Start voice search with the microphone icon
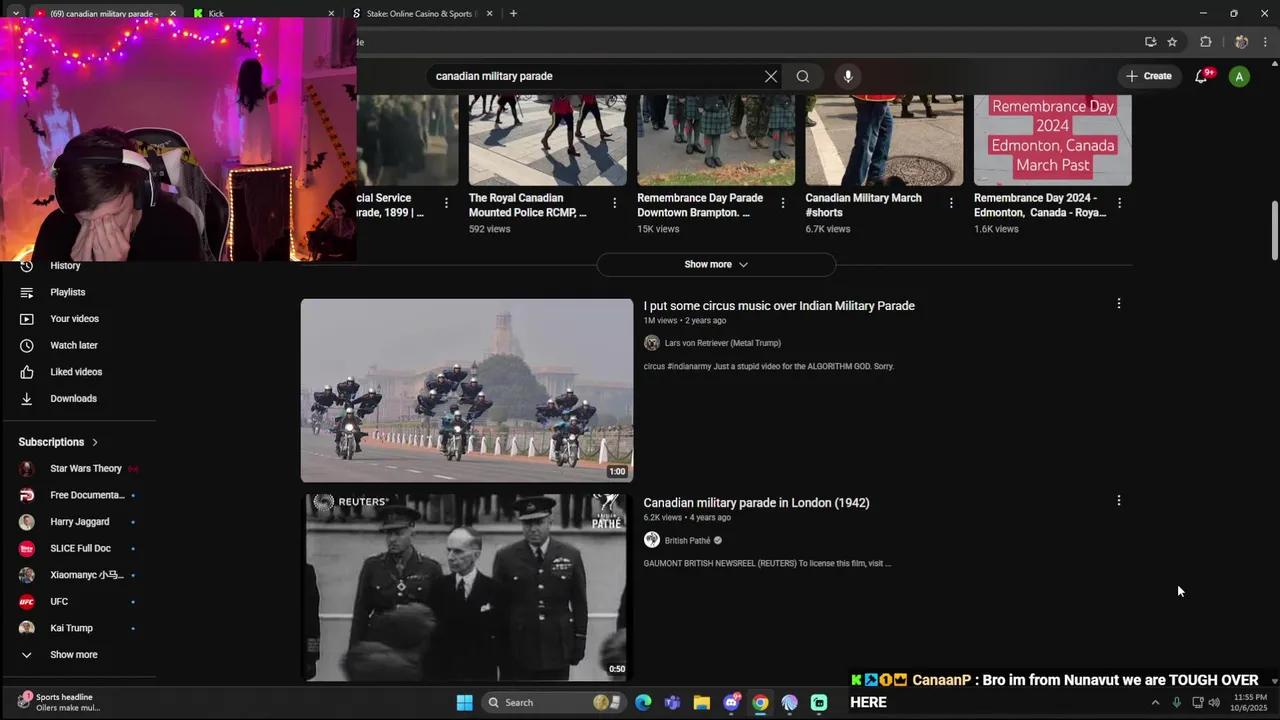 click(848, 76)
